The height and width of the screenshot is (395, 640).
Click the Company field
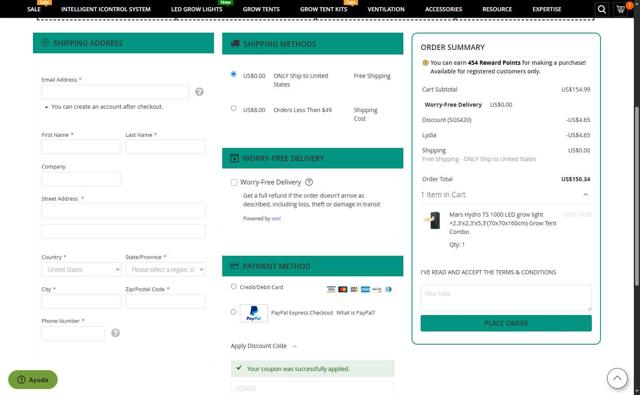point(81,179)
